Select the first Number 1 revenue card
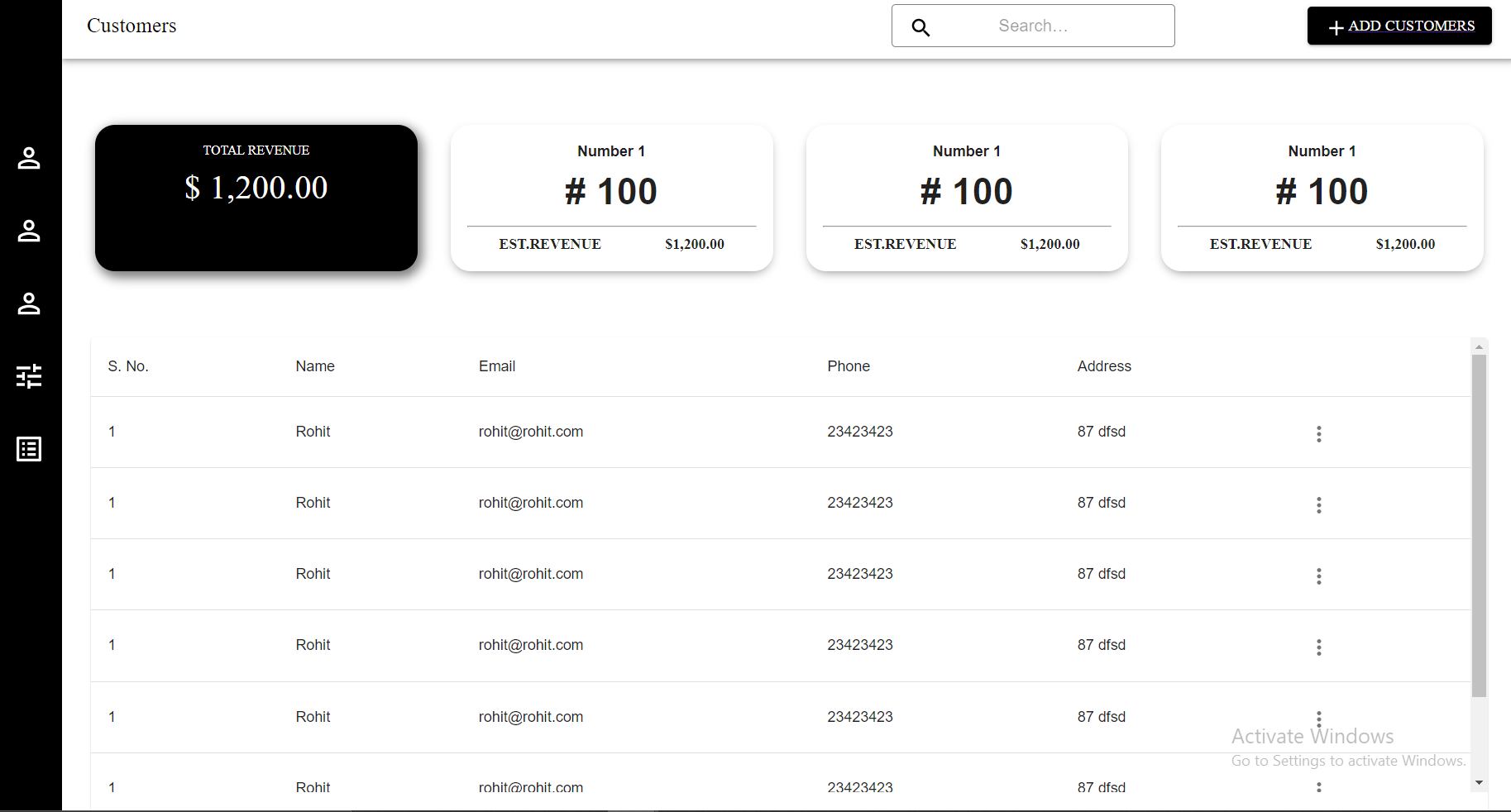Screen dimensions: 1511x812 click(x=611, y=198)
